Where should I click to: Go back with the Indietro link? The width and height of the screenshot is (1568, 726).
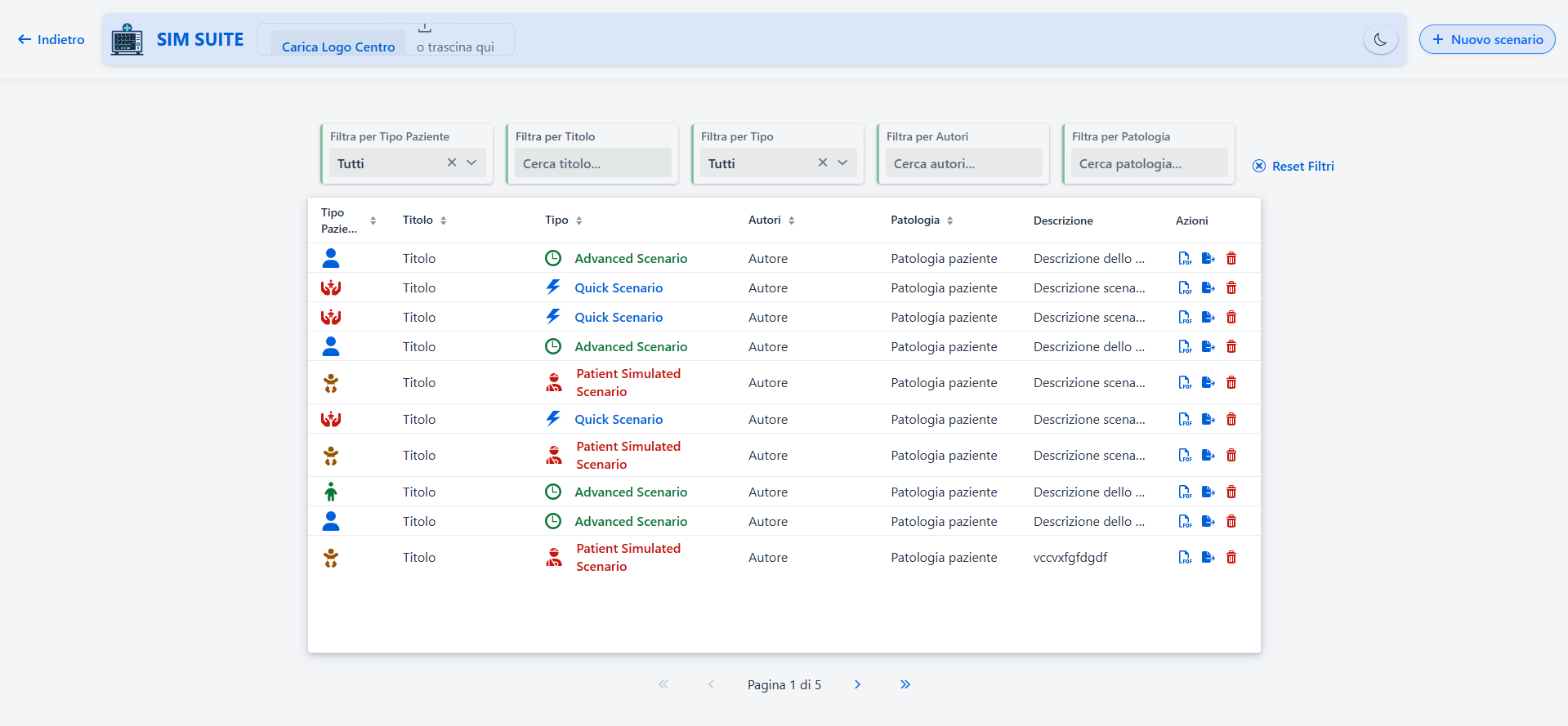[51, 39]
